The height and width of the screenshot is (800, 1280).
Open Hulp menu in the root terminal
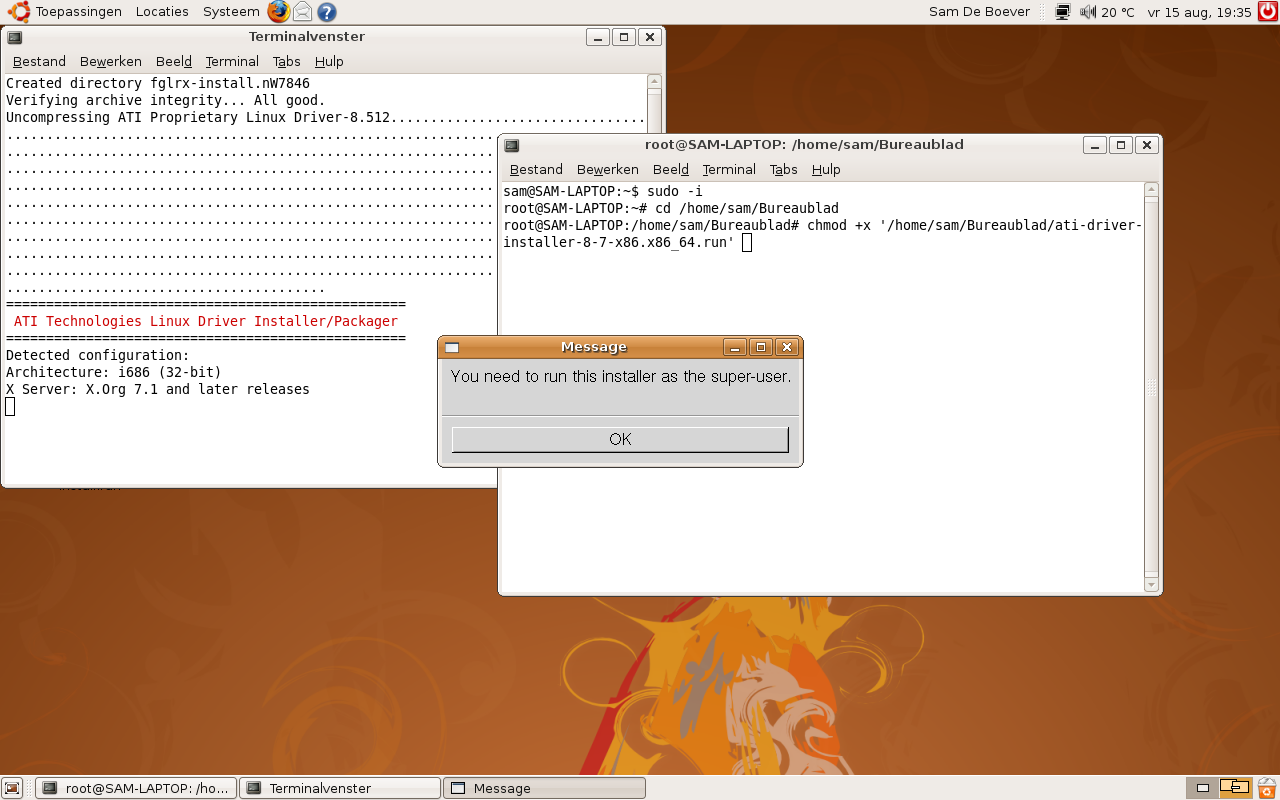point(826,170)
